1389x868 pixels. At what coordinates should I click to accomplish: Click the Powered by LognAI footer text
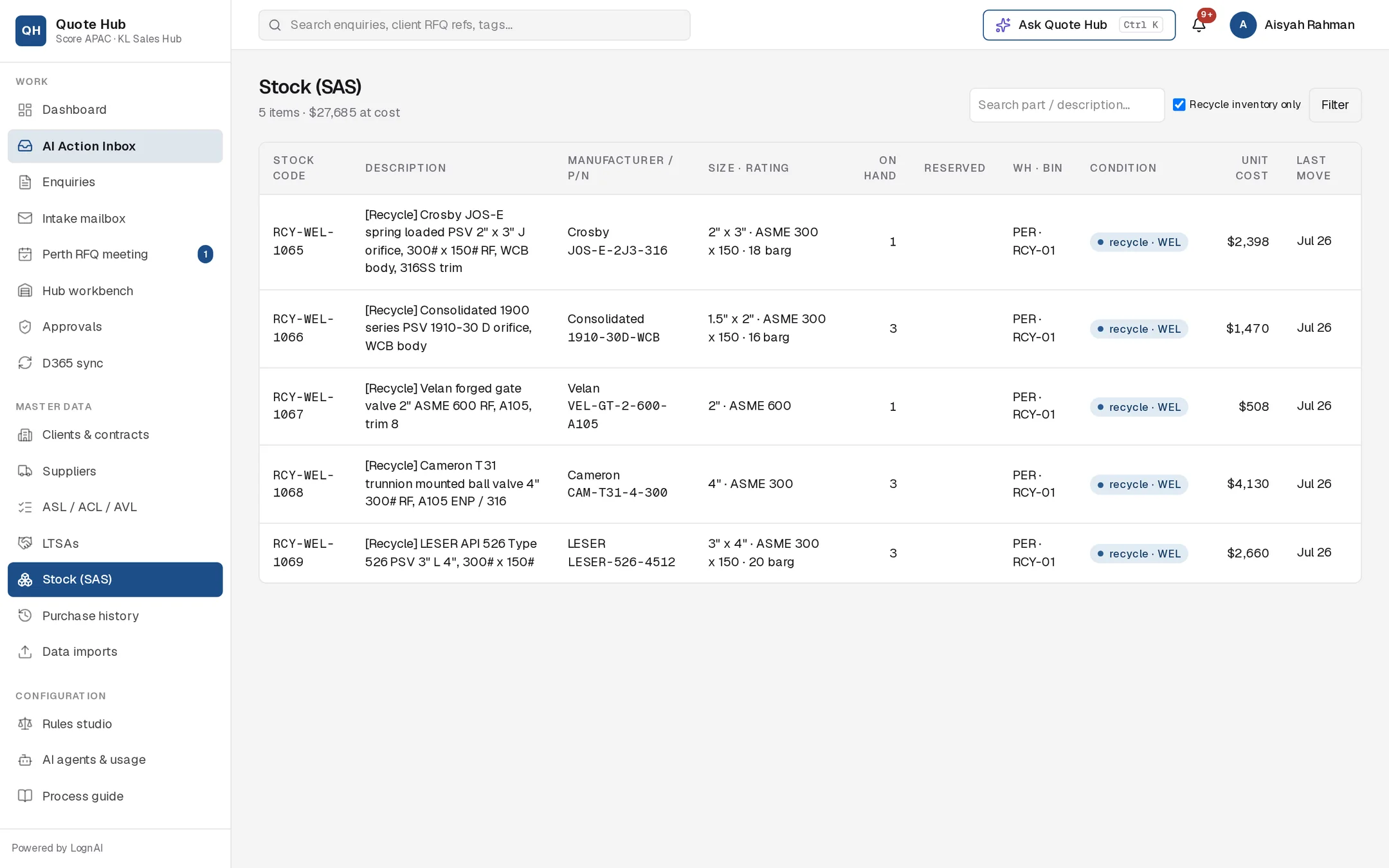click(x=57, y=848)
